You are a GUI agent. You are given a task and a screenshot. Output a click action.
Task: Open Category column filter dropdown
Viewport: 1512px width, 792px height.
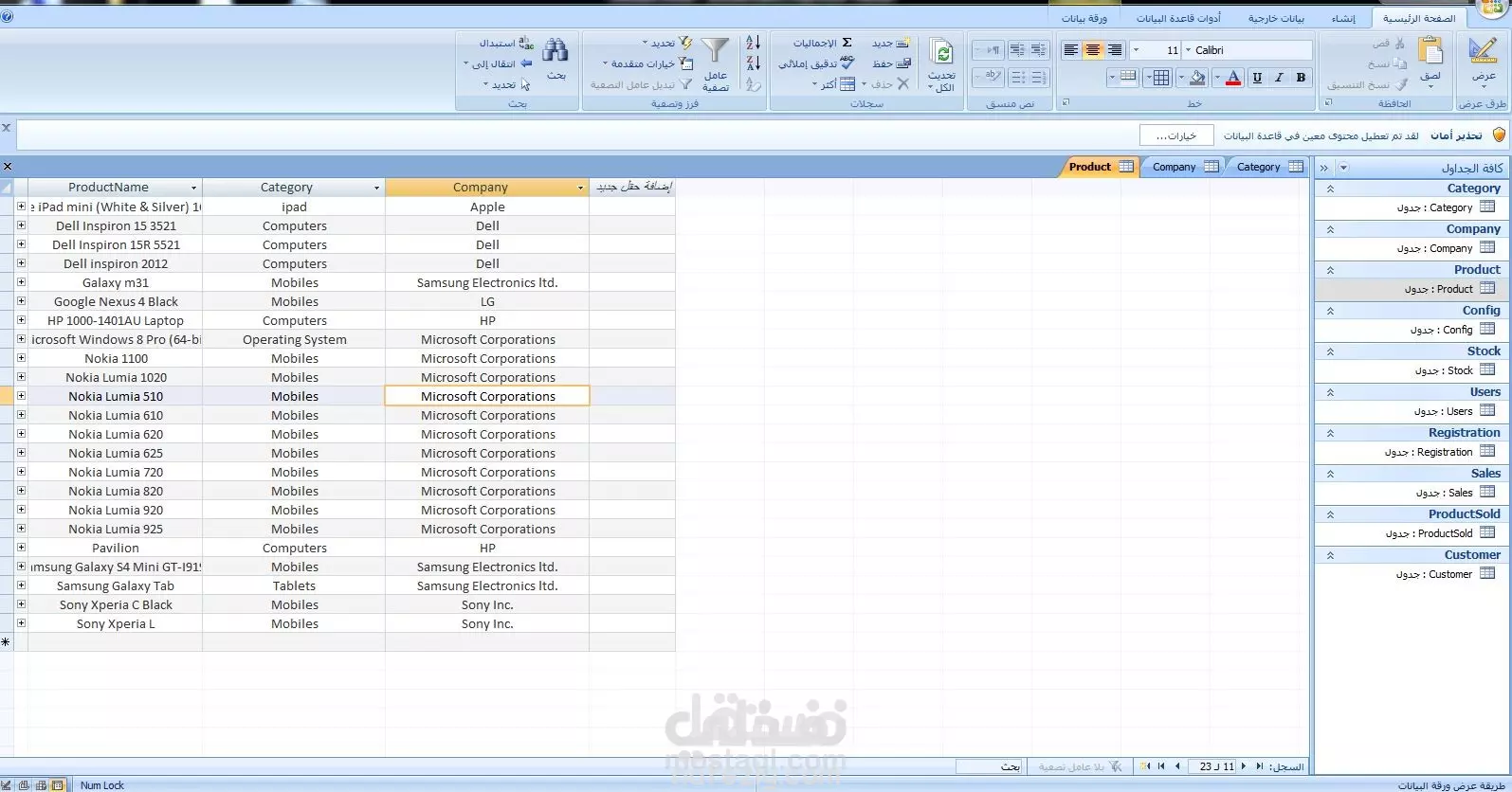376,188
